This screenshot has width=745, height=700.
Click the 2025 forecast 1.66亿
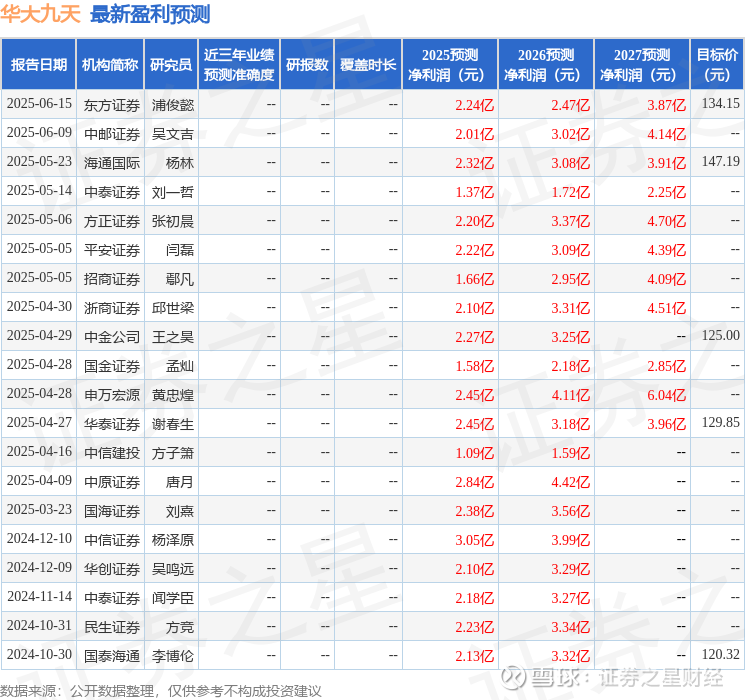(x=474, y=279)
